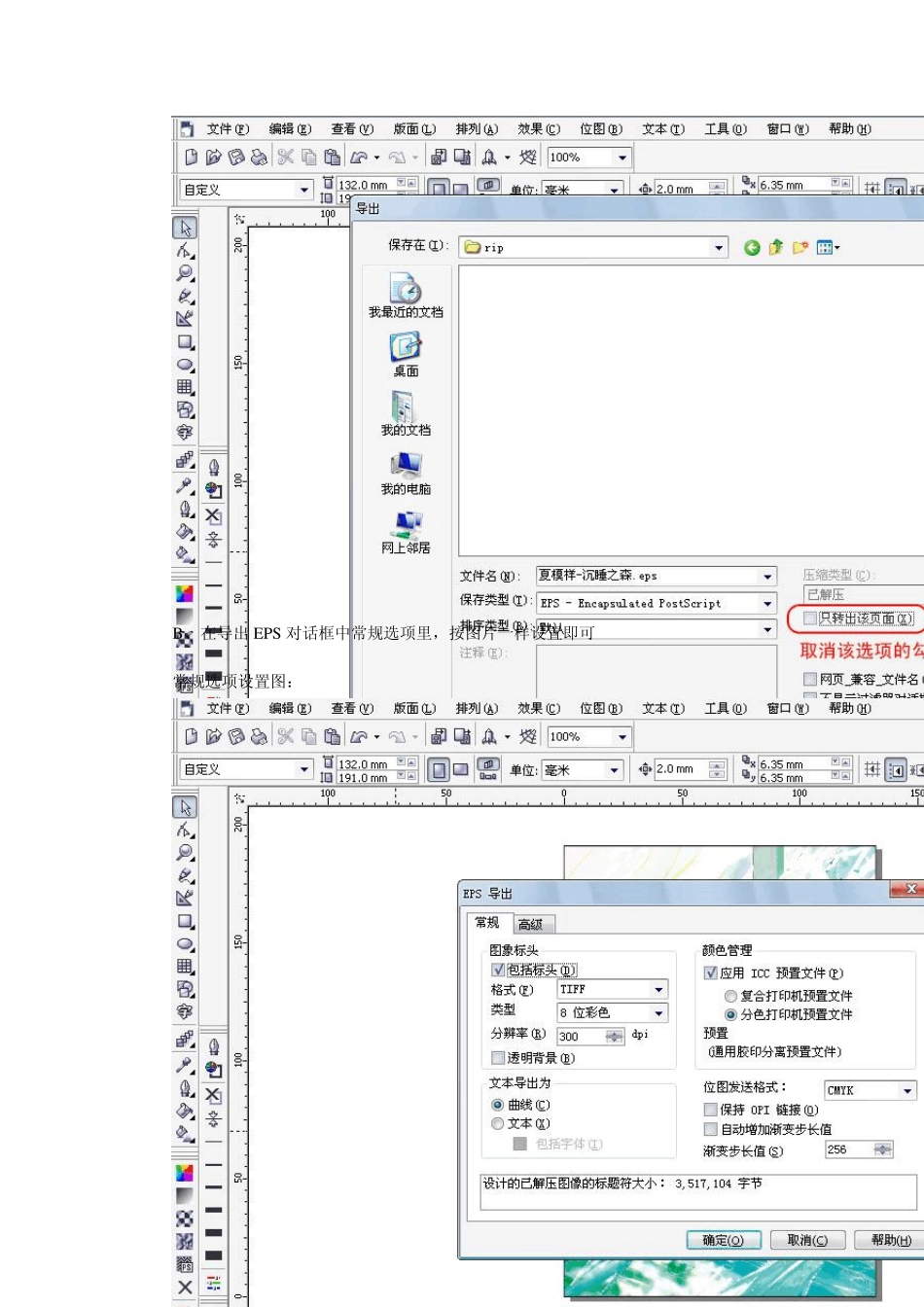Image resolution: width=924 pixels, height=1307 pixels.
Task: Select portrait orientation icon in lower screenshot
Action: 439,770
